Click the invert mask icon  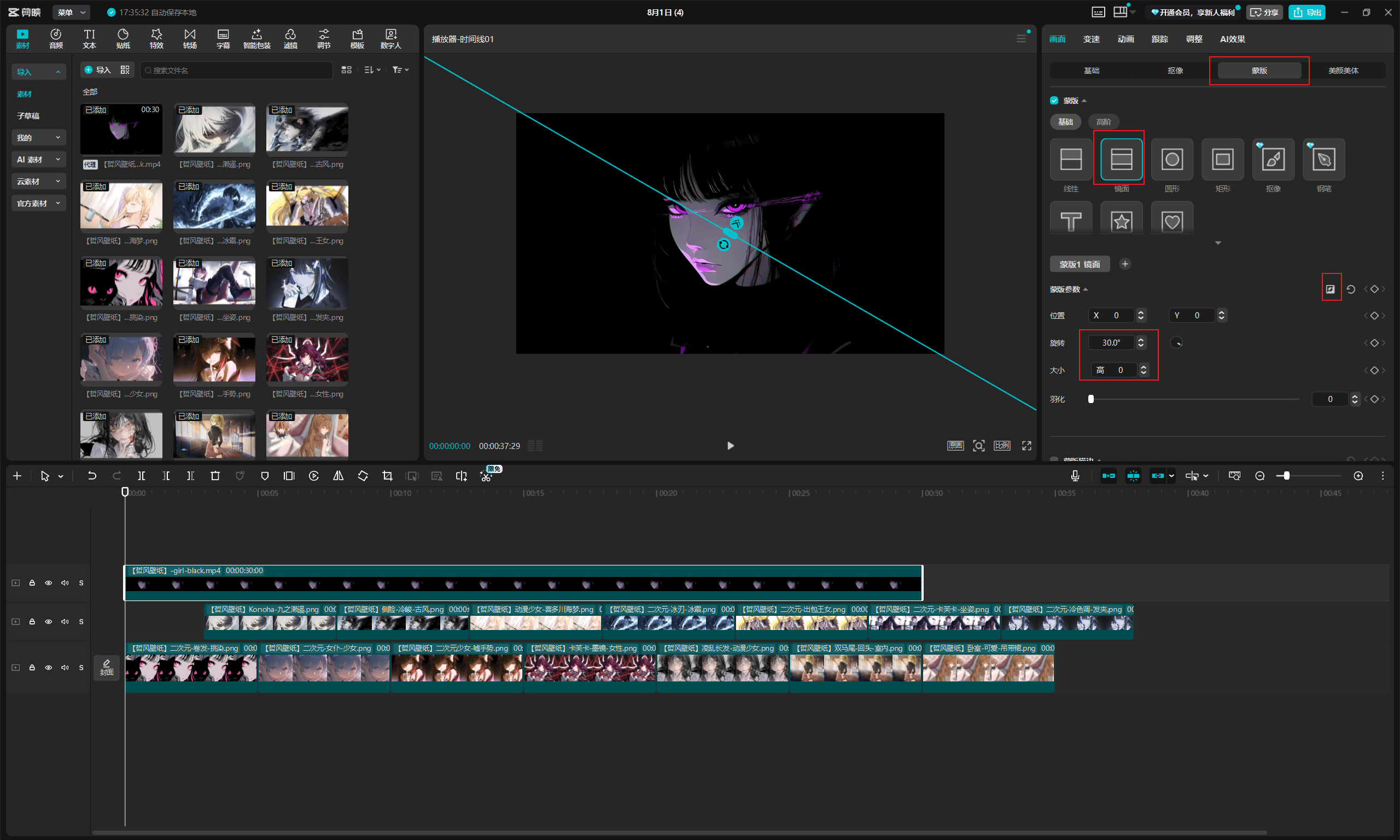pyautogui.click(x=1331, y=289)
